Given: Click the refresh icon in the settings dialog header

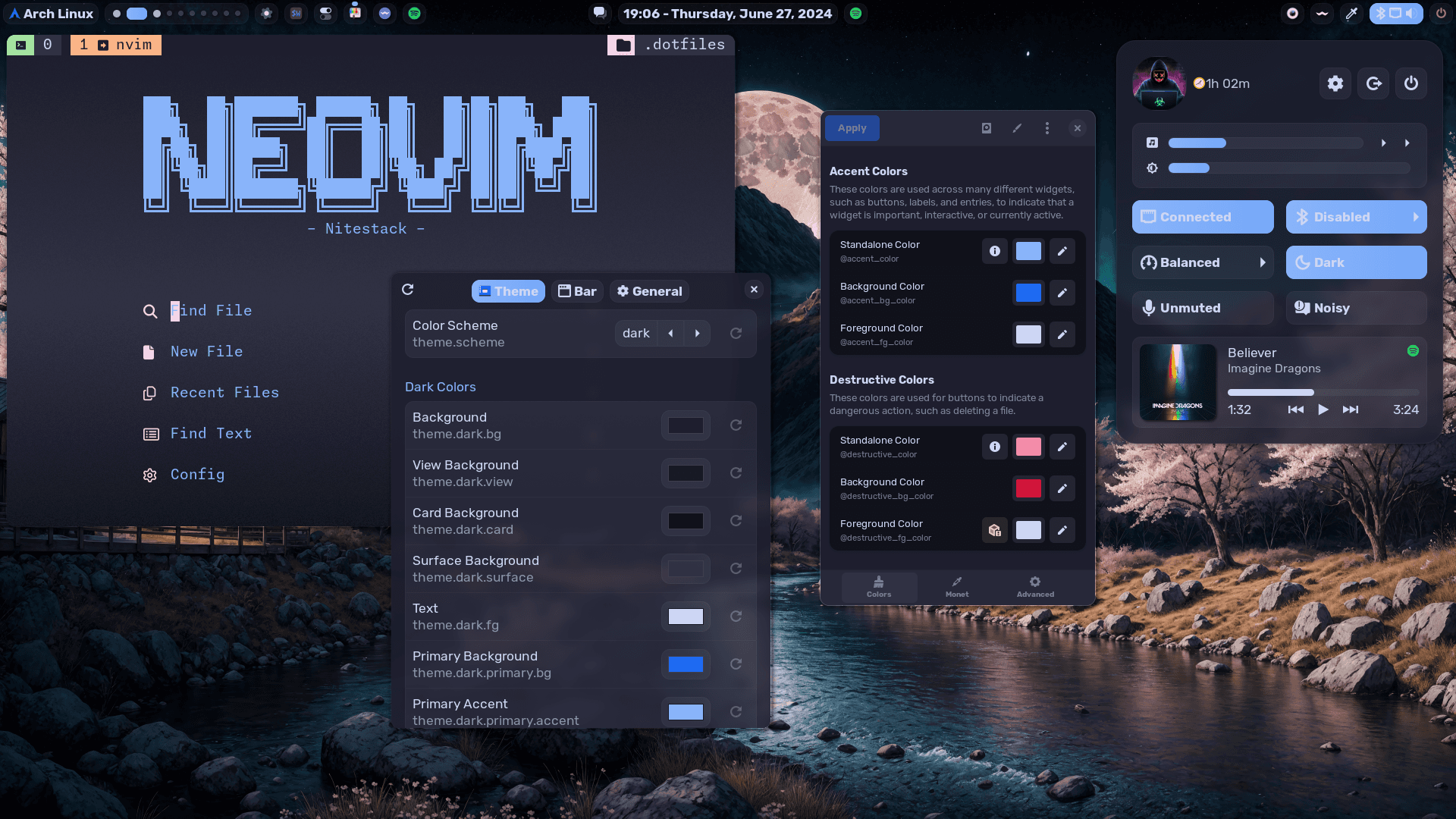Looking at the screenshot, I should 408,290.
